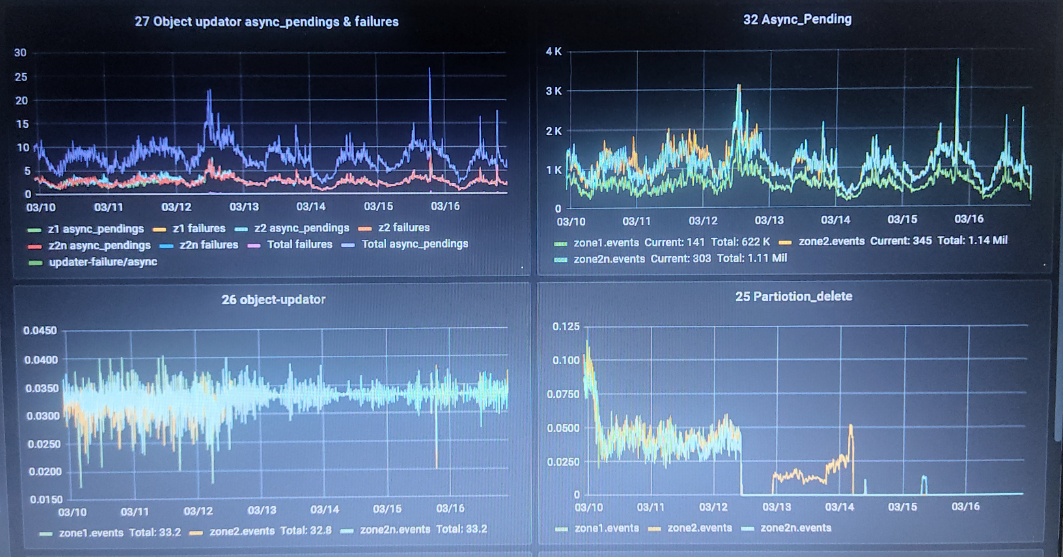This screenshot has height=557, width=1063.
Task: Click the green color swatch beside 'updater-failure/async'
Action: 35,262
